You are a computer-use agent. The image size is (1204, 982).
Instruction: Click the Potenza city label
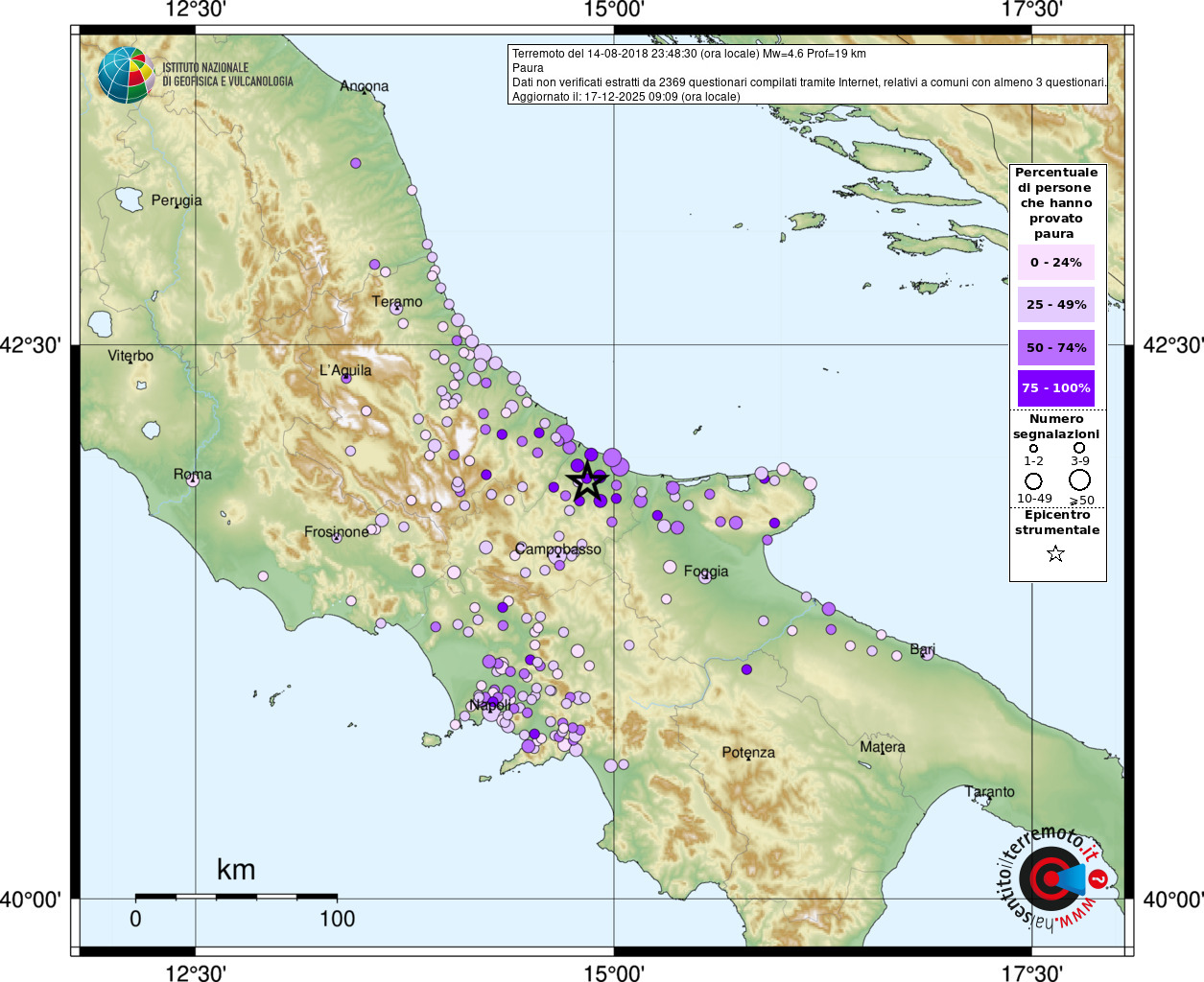[x=748, y=752]
